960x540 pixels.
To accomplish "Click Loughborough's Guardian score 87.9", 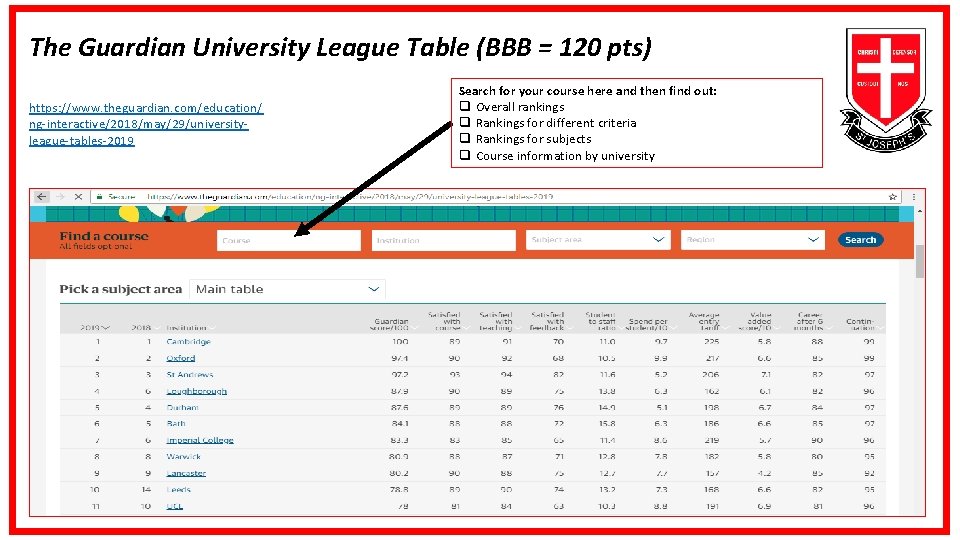I will point(400,391).
